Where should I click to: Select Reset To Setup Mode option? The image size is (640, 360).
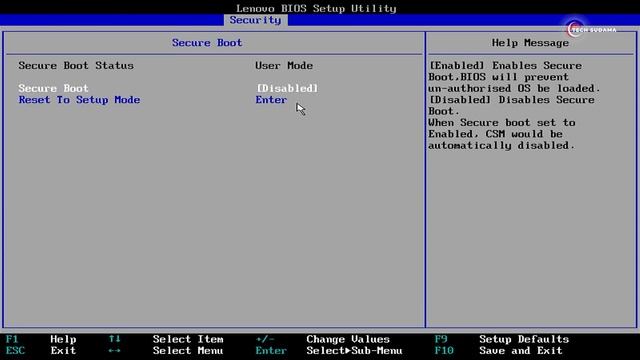click(x=79, y=100)
